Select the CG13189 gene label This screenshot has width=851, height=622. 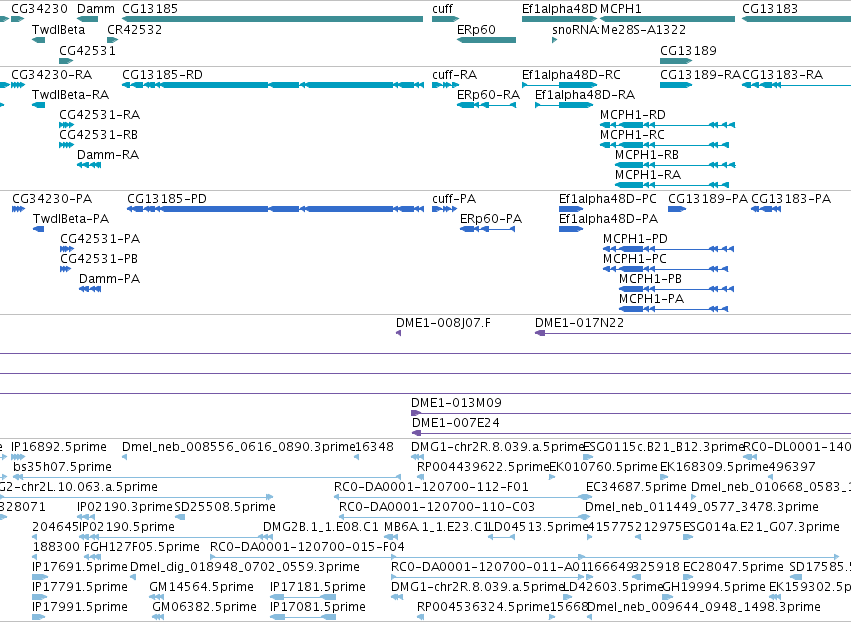(x=688, y=50)
